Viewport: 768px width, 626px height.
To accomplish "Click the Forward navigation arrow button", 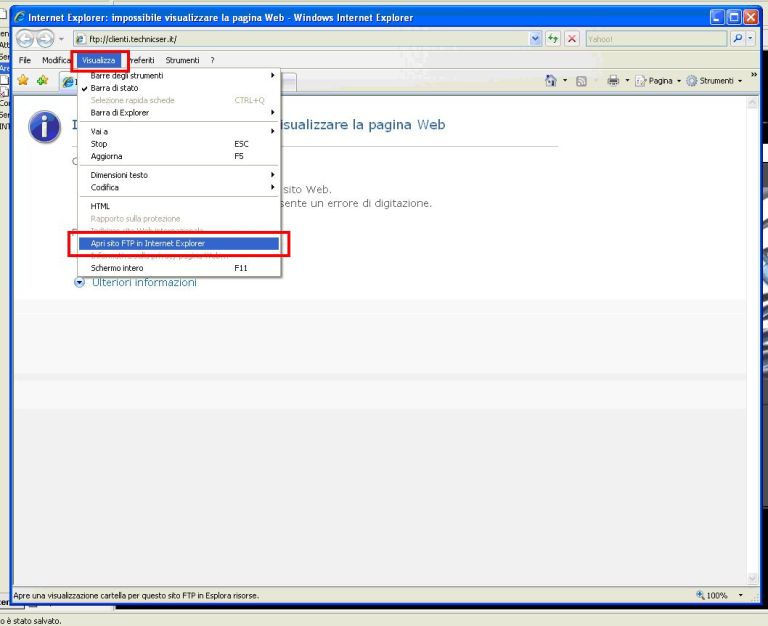I will (45, 38).
